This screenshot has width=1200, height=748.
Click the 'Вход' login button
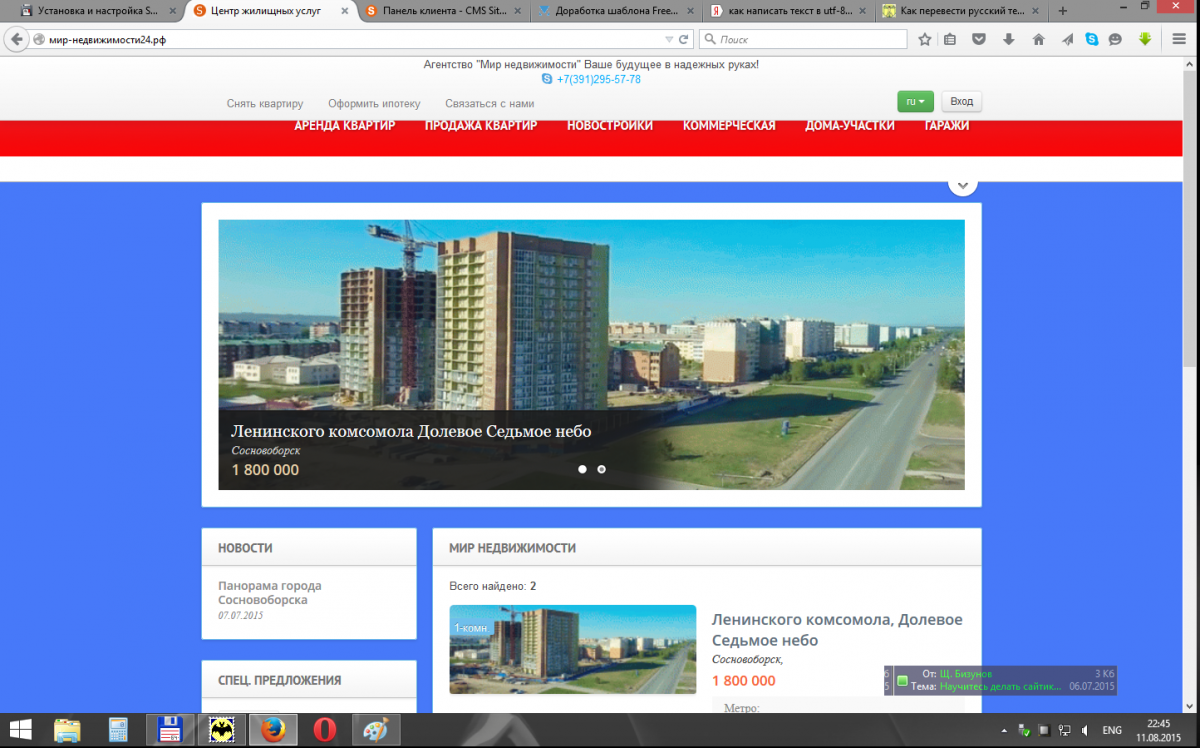pyautogui.click(x=961, y=102)
